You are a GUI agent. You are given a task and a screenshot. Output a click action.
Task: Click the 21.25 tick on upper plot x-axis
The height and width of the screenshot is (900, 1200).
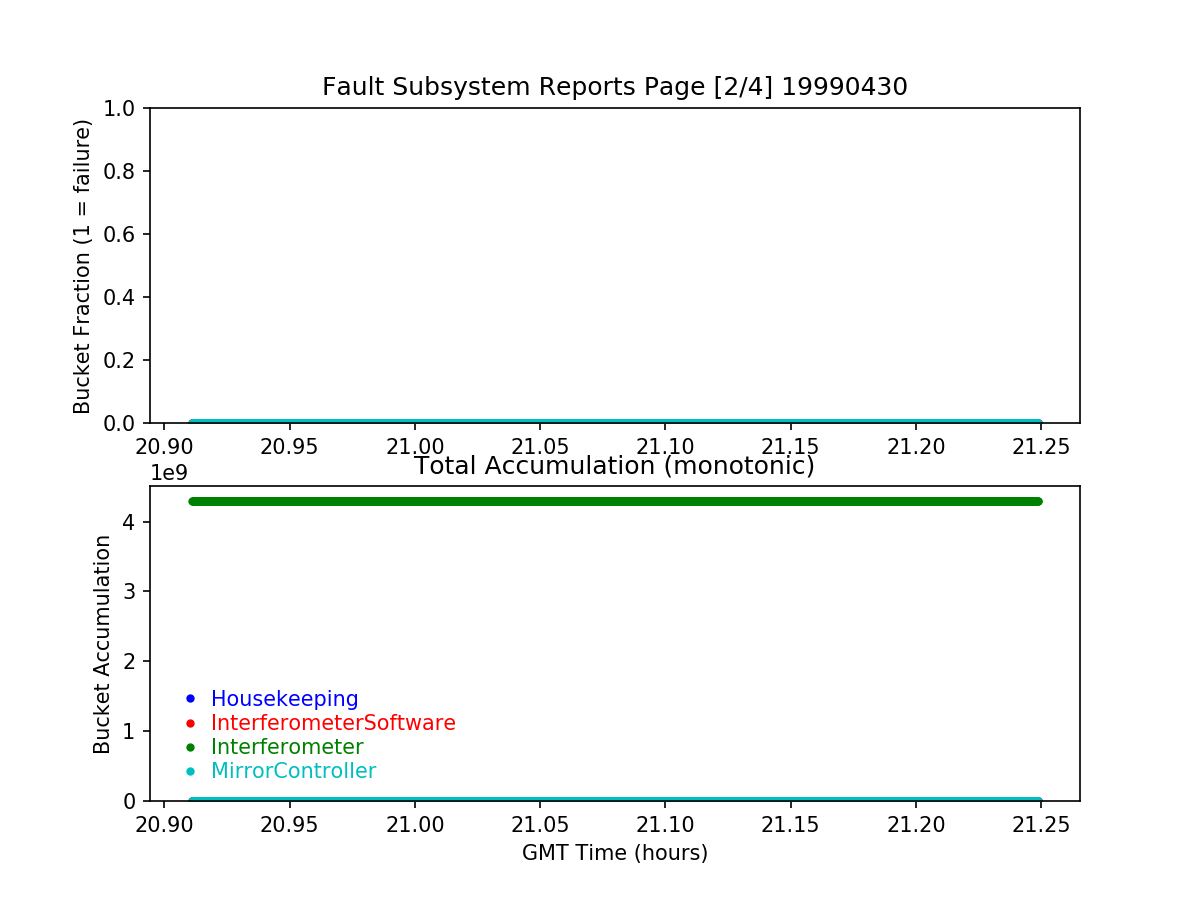1040,446
